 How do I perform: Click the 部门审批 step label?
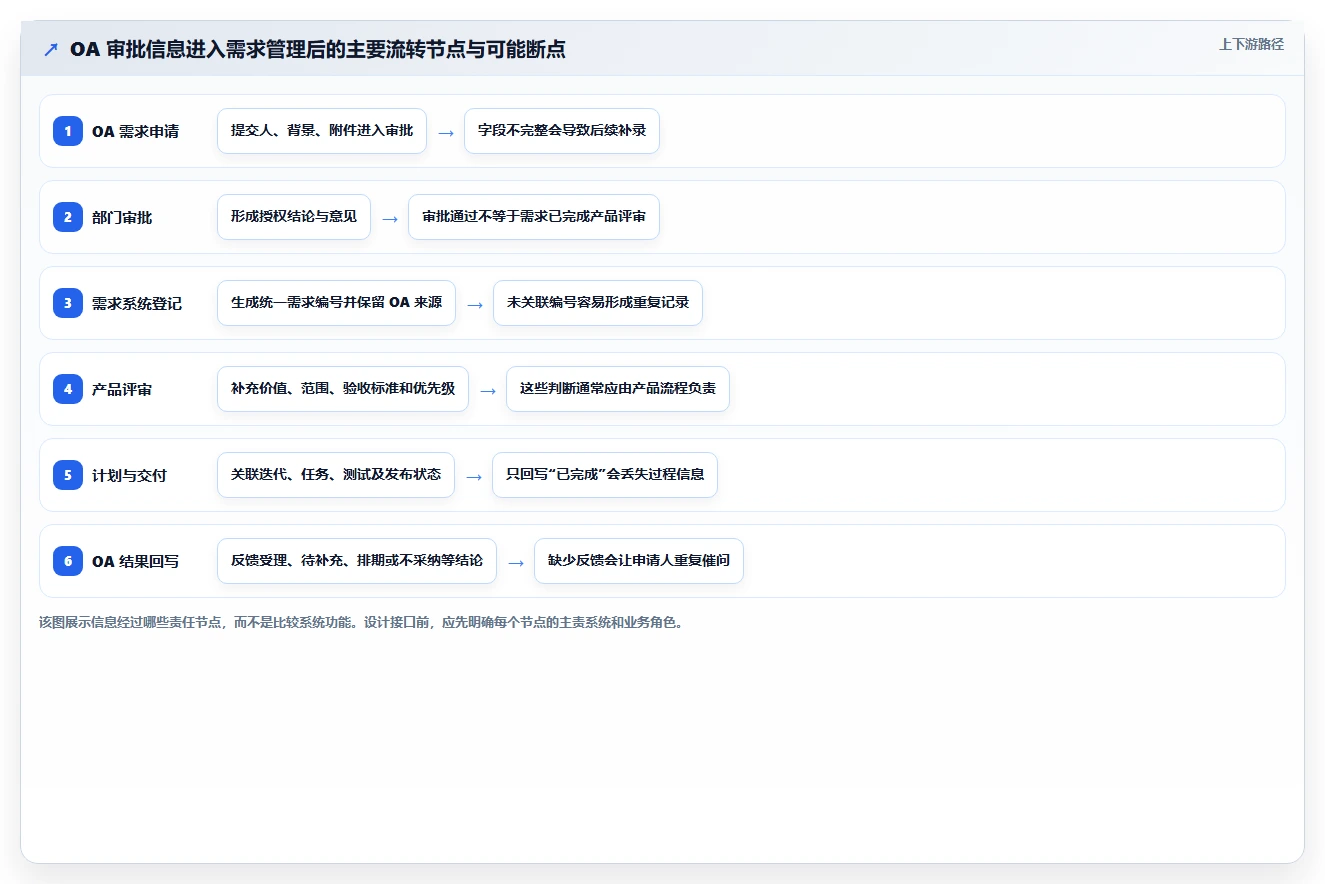[x=122, y=217]
